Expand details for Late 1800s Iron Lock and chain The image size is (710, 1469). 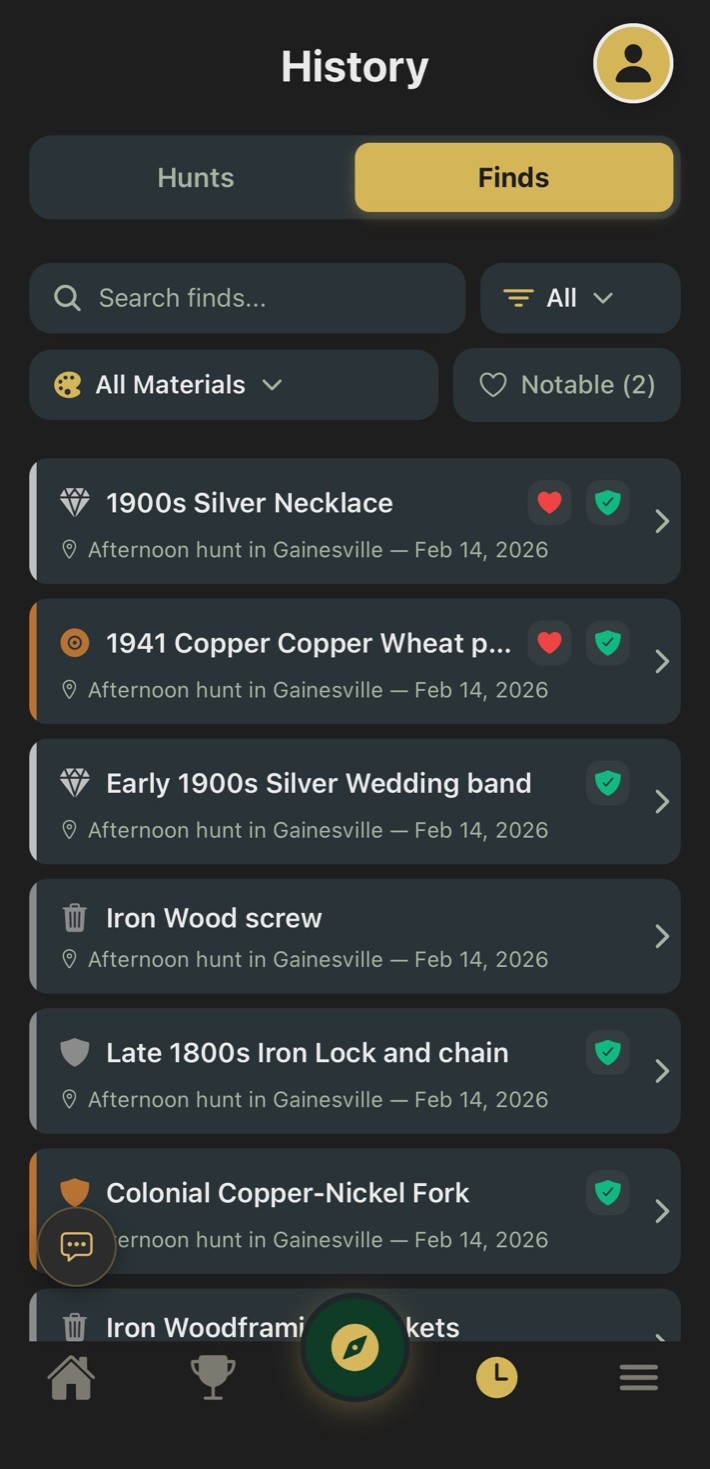pos(661,1071)
